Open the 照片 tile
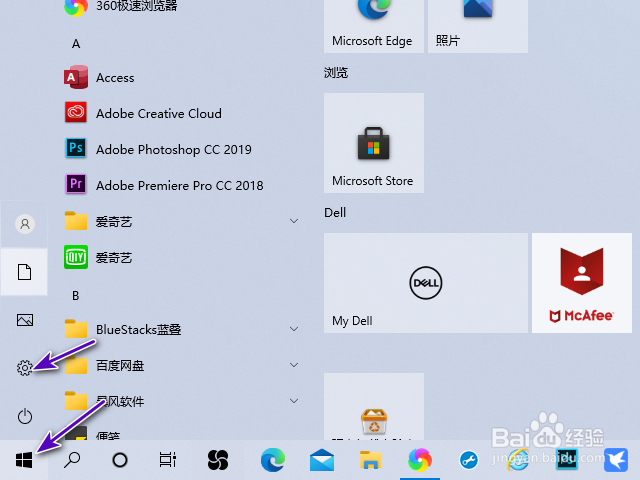 coord(478,24)
